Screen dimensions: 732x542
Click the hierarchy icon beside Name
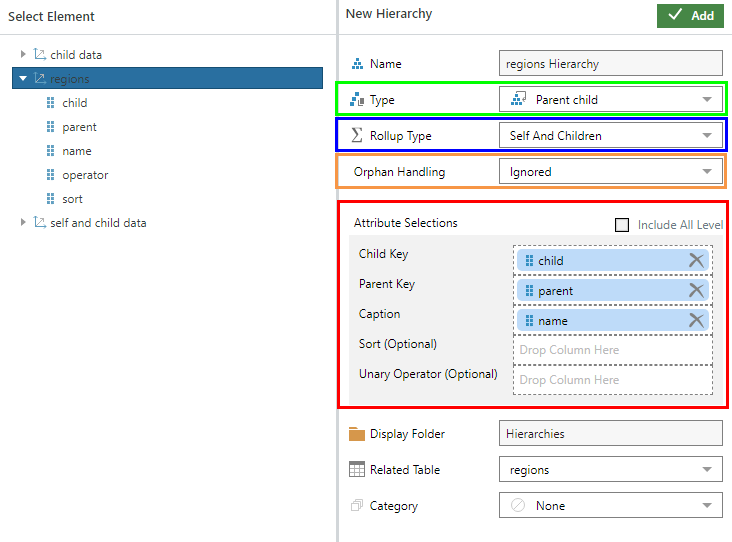356,64
